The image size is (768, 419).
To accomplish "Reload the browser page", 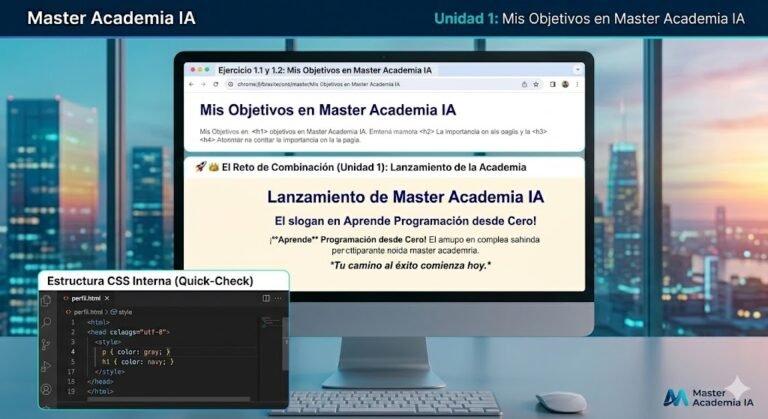I will [x=216, y=84].
